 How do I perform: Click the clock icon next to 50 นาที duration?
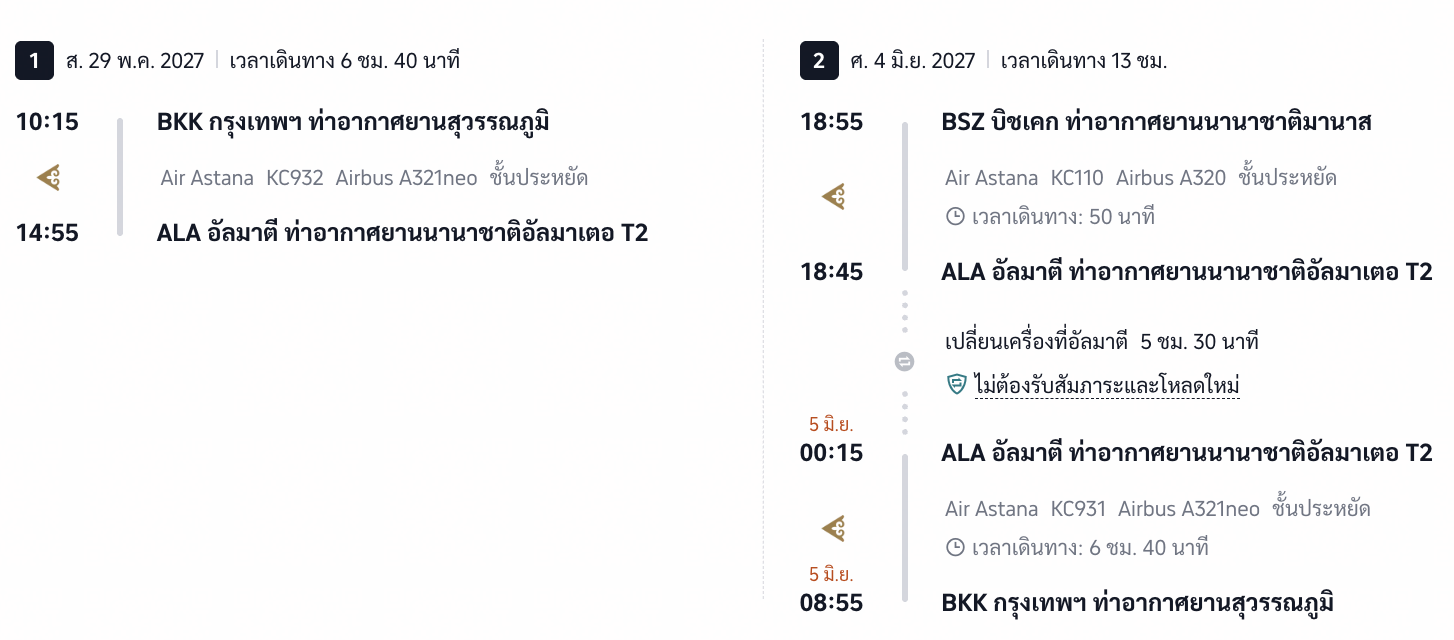(955, 216)
